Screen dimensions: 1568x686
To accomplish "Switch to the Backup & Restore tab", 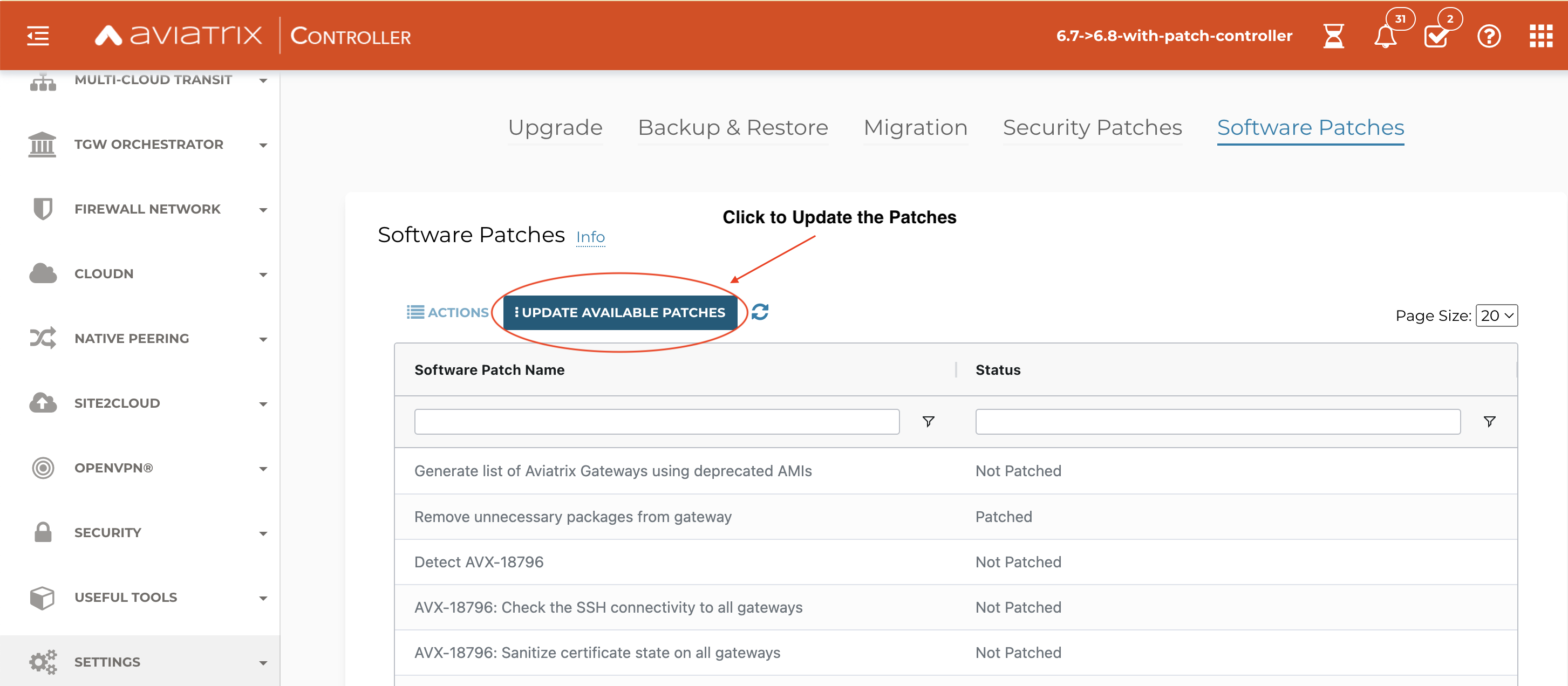I will coord(732,128).
